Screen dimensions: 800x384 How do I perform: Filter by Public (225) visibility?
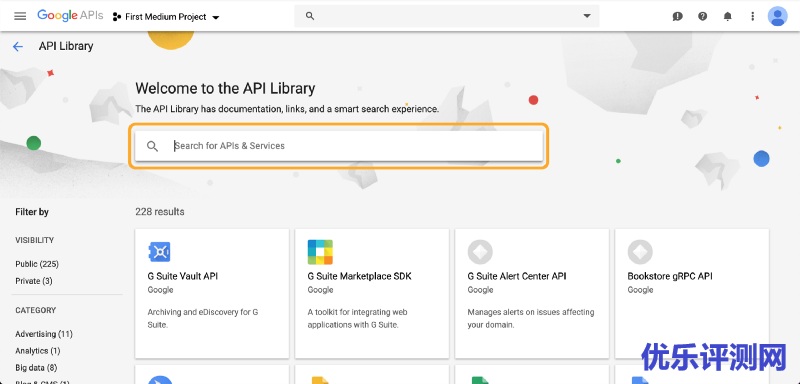[37, 264]
